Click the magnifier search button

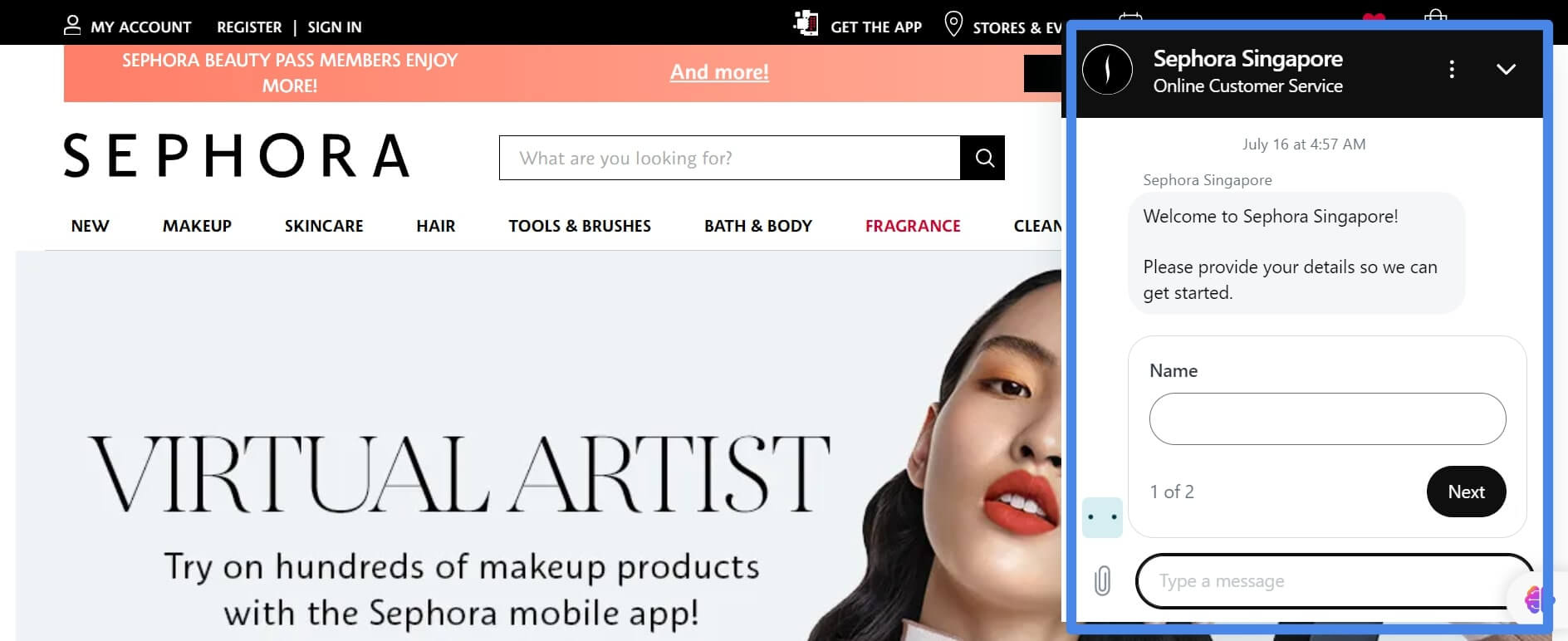pos(982,158)
